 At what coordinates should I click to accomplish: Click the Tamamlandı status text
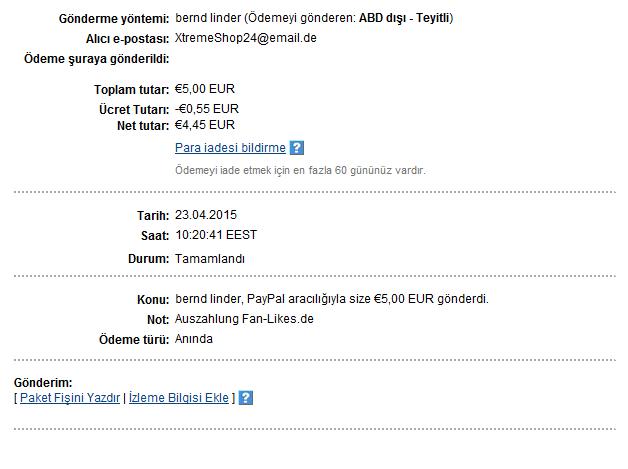coord(209,259)
